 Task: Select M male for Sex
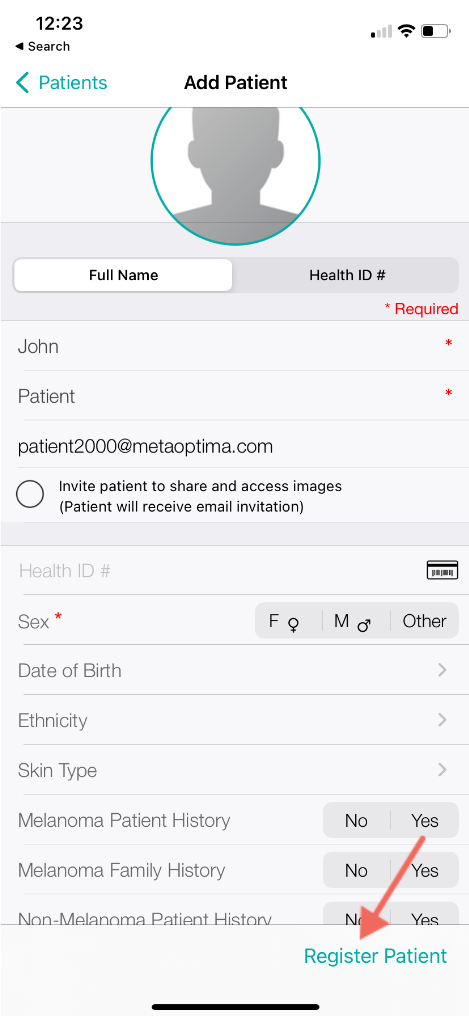[x=356, y=621]
